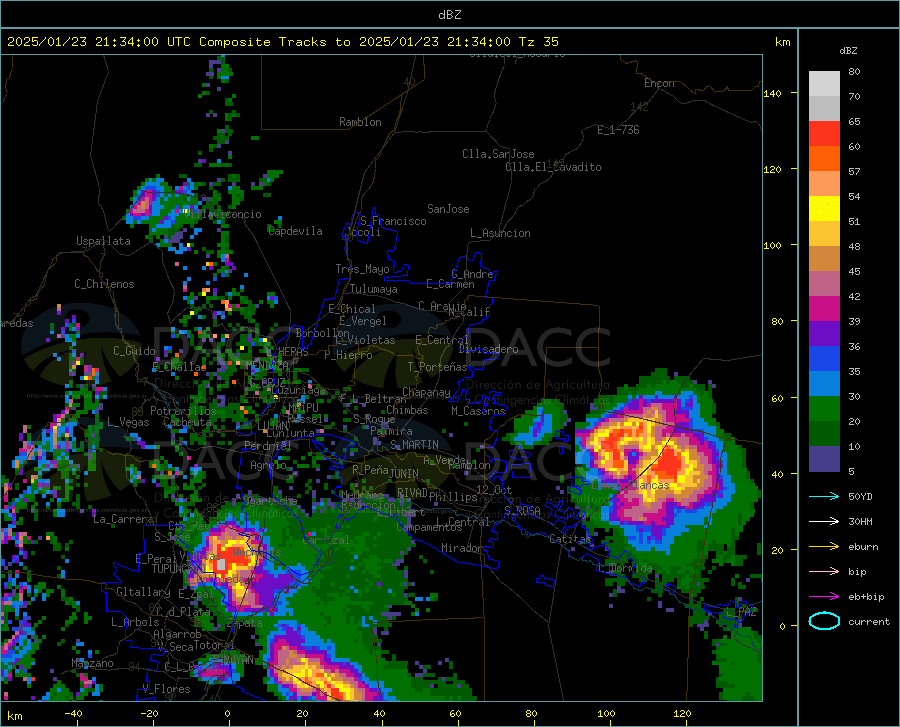The image size is (900, 727).
Task: Click the 'E_1-736' map label
Action: (x=618, y=130)
